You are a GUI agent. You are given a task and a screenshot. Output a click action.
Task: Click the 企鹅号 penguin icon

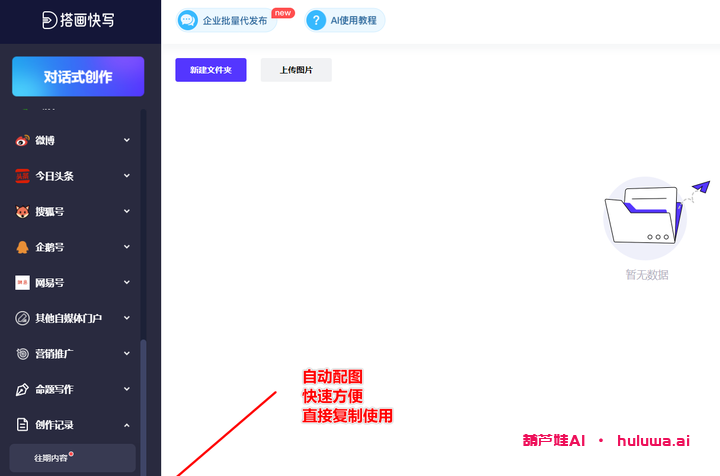pos(23,247)
